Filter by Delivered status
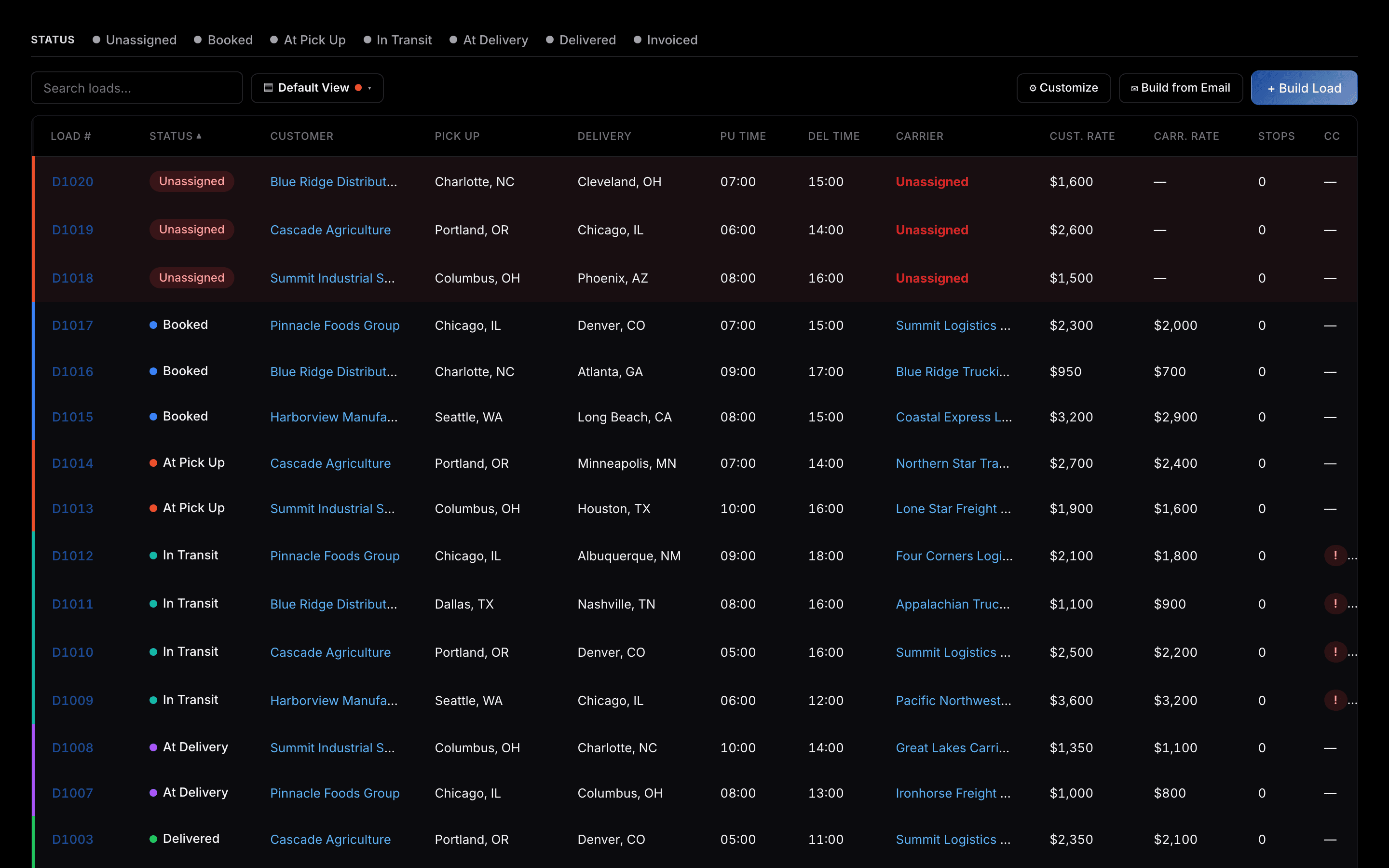Image resolution: width=1389 pixels, height=868 pixels. pyautogui.click(x=582, y=40)
